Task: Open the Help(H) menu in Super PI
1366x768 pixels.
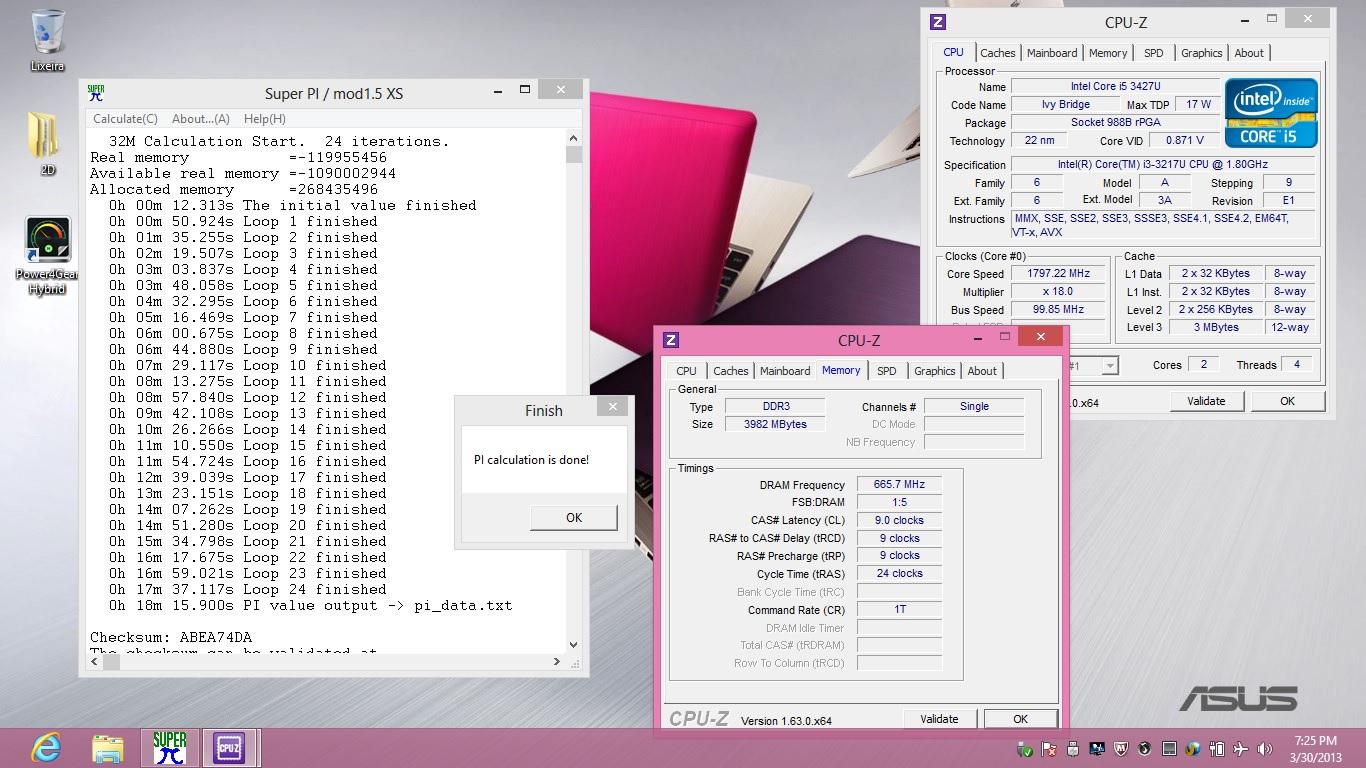Action: 265,119
